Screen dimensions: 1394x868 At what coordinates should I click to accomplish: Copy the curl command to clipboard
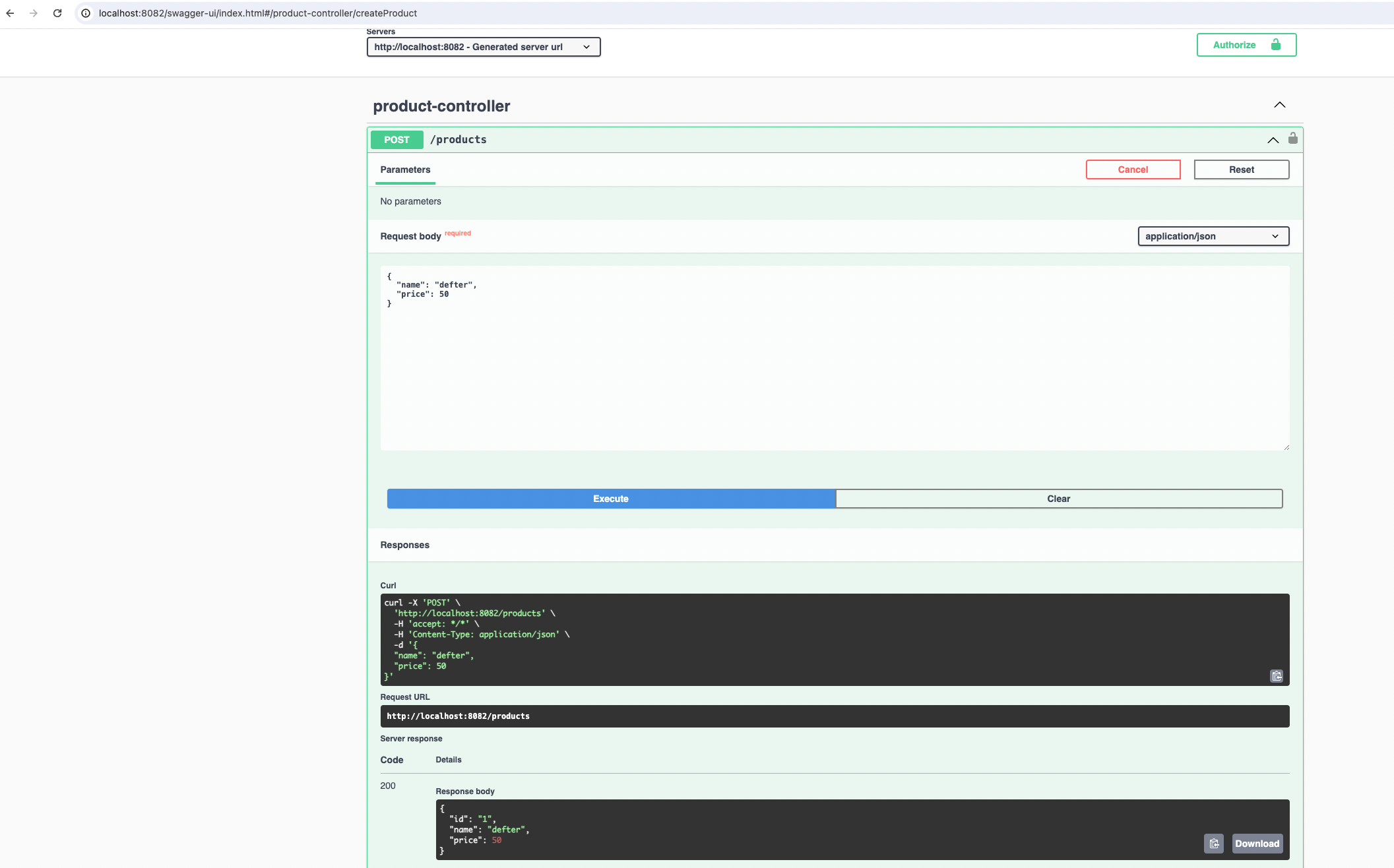pos(1277,676)
